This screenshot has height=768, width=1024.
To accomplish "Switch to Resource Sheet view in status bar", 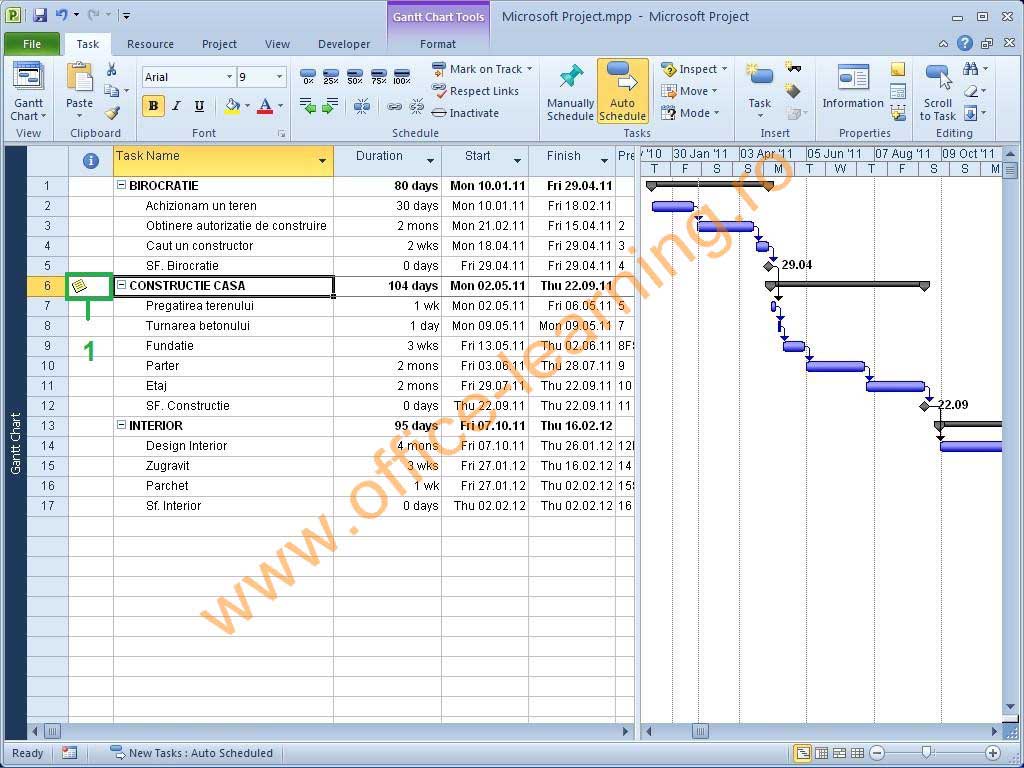I will click(x=858, y=753).
